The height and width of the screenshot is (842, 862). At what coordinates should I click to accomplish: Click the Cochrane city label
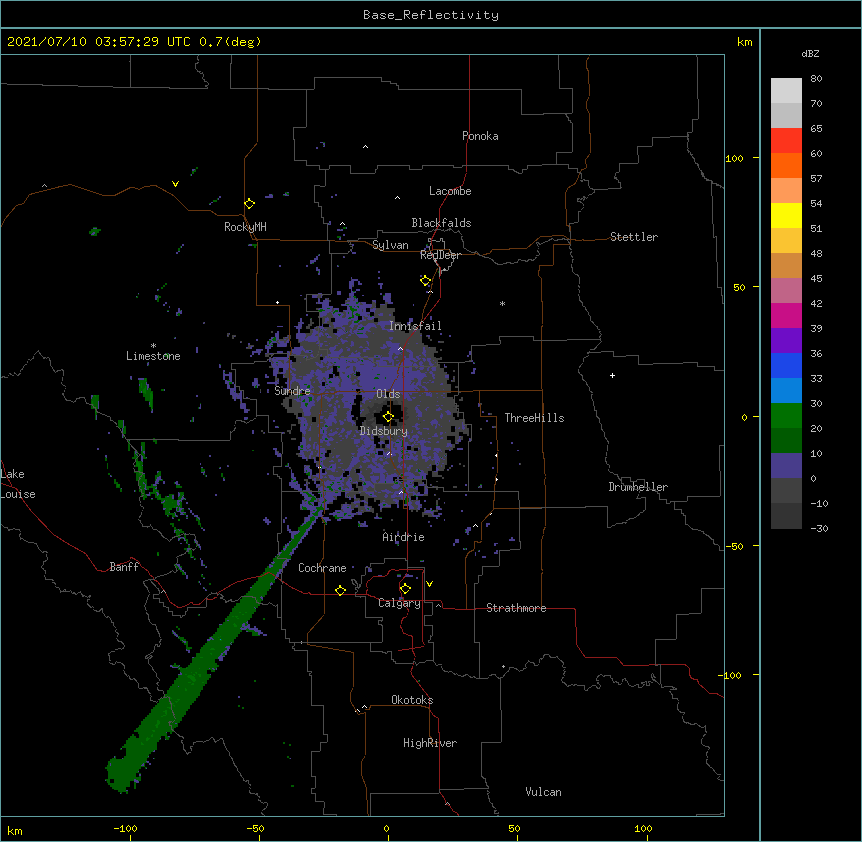point(322,568)
